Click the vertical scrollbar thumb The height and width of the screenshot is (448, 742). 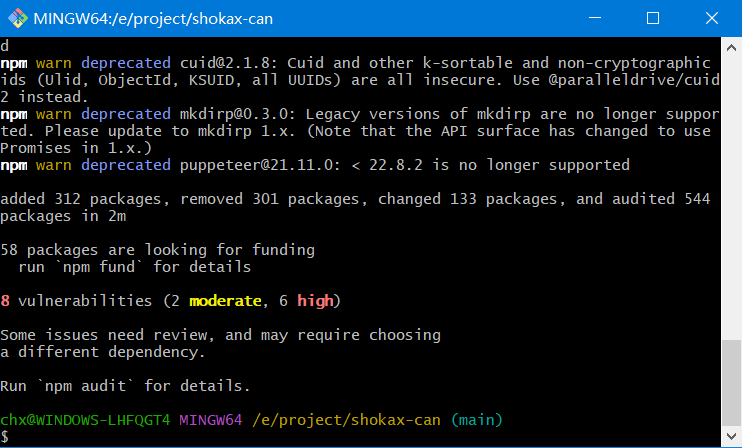(731, 383)
